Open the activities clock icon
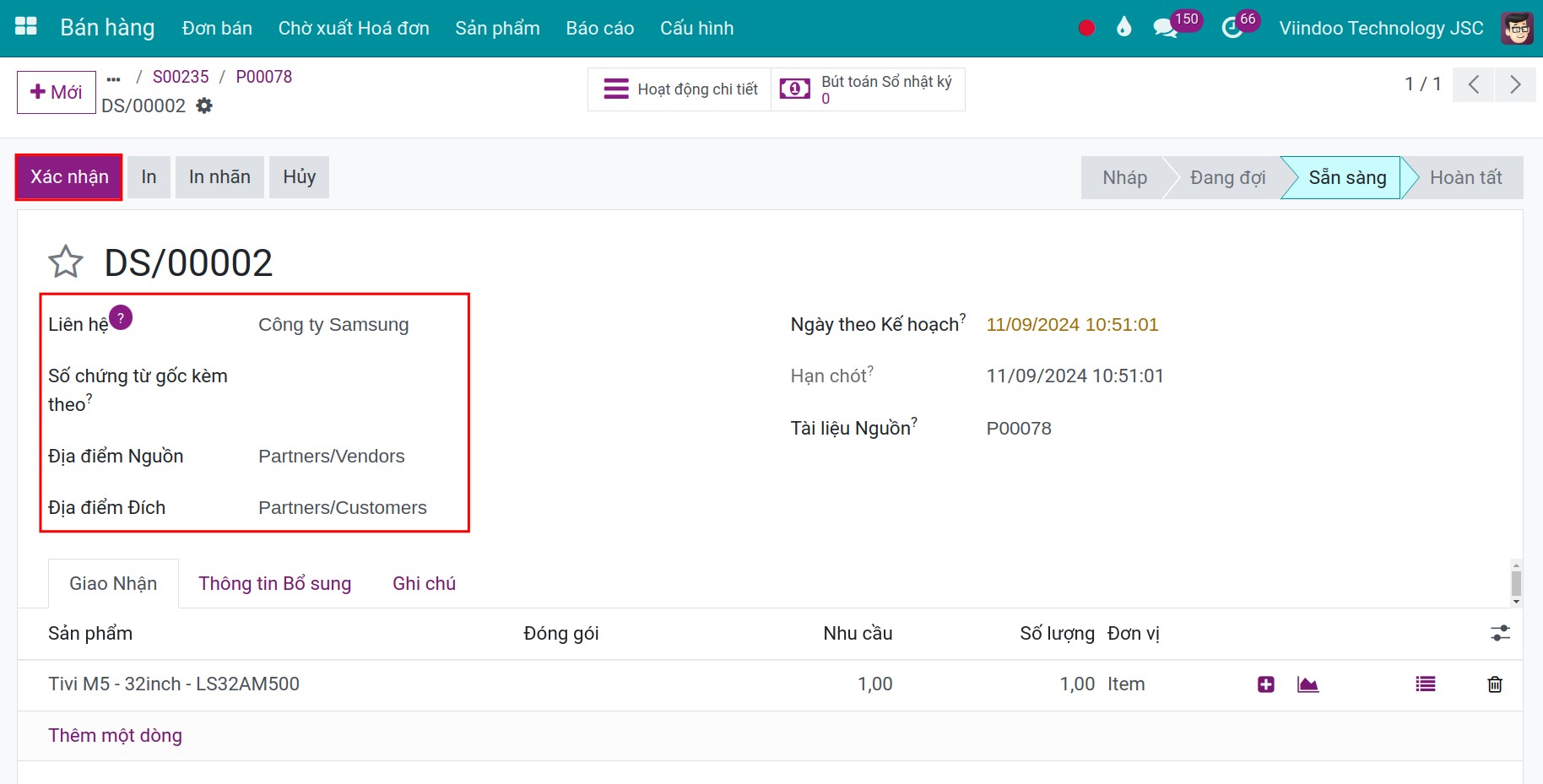 coord(1232,28)
